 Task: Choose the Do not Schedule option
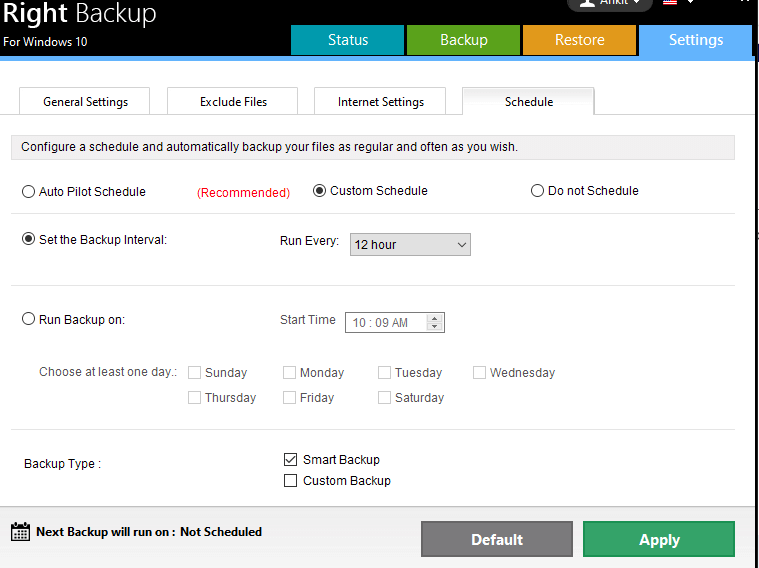pos(538,191)
